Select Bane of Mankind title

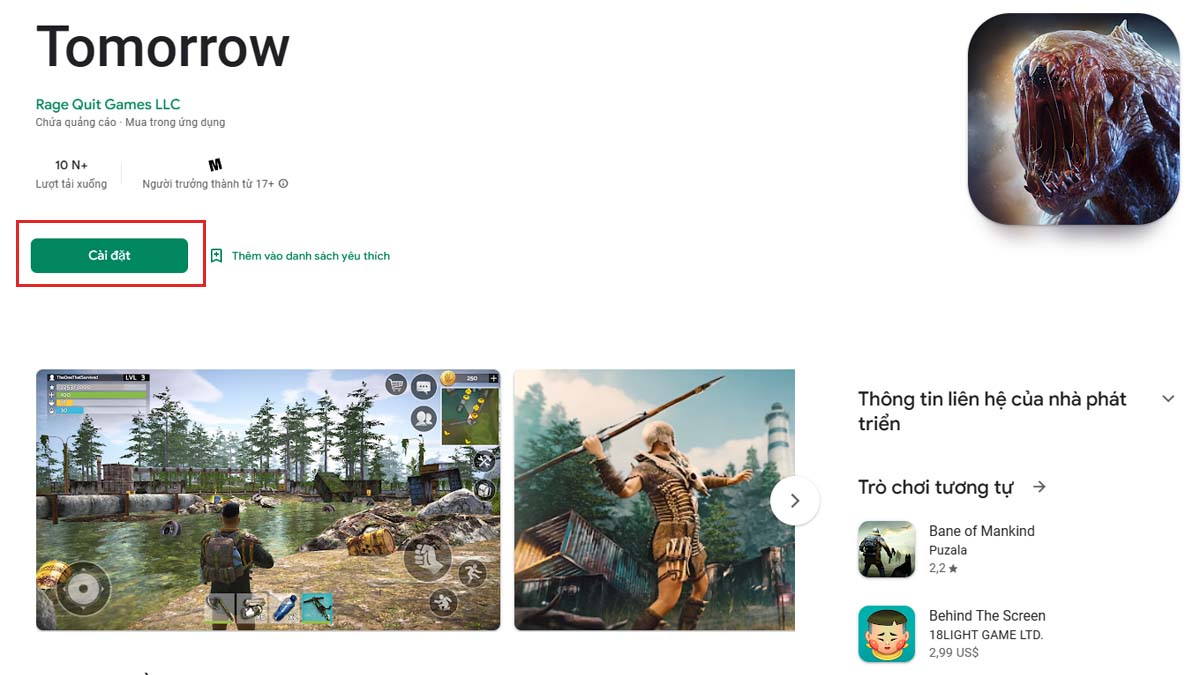pos(982,531)
